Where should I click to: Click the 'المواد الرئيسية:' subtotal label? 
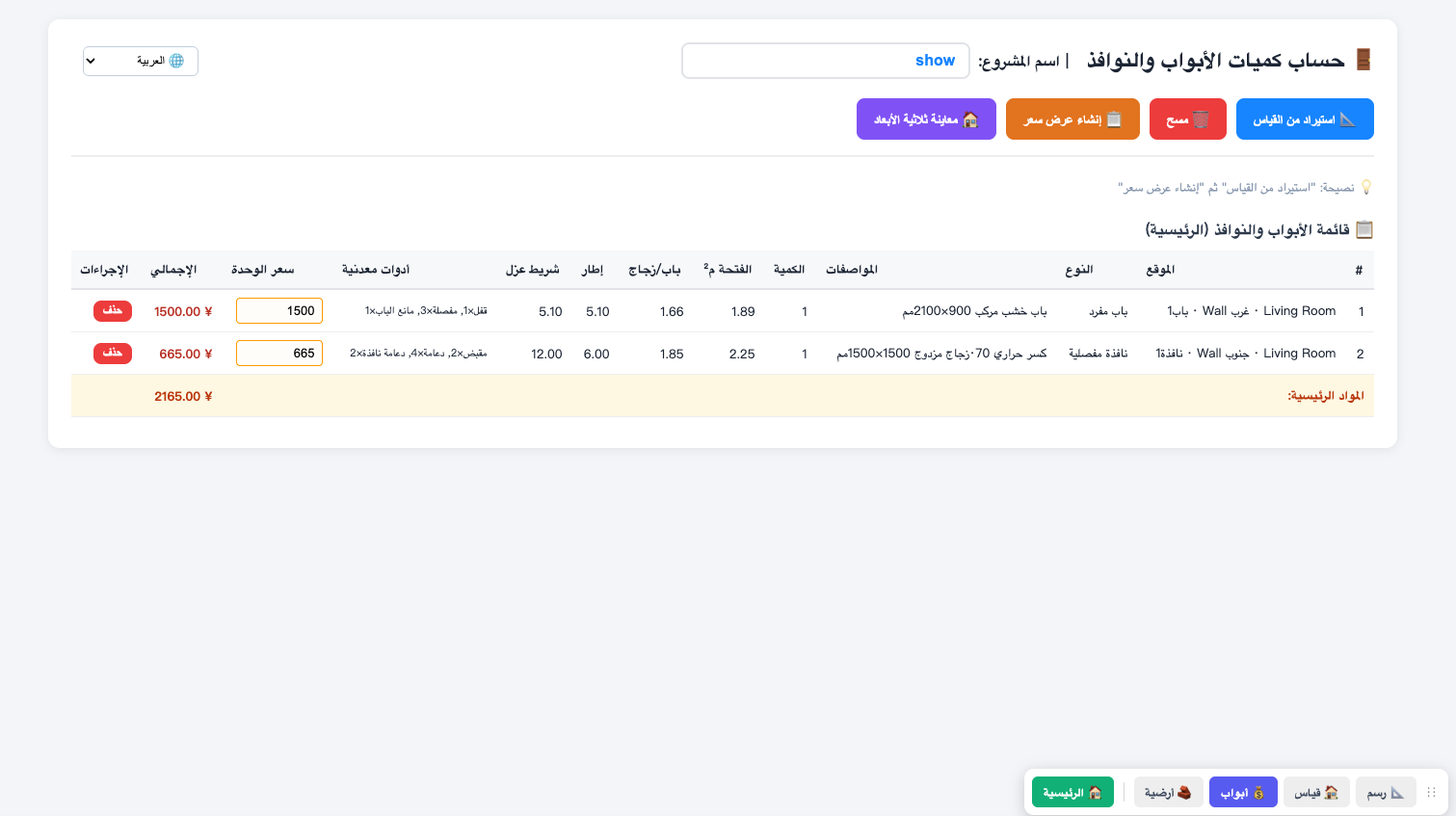[1326, 396]
